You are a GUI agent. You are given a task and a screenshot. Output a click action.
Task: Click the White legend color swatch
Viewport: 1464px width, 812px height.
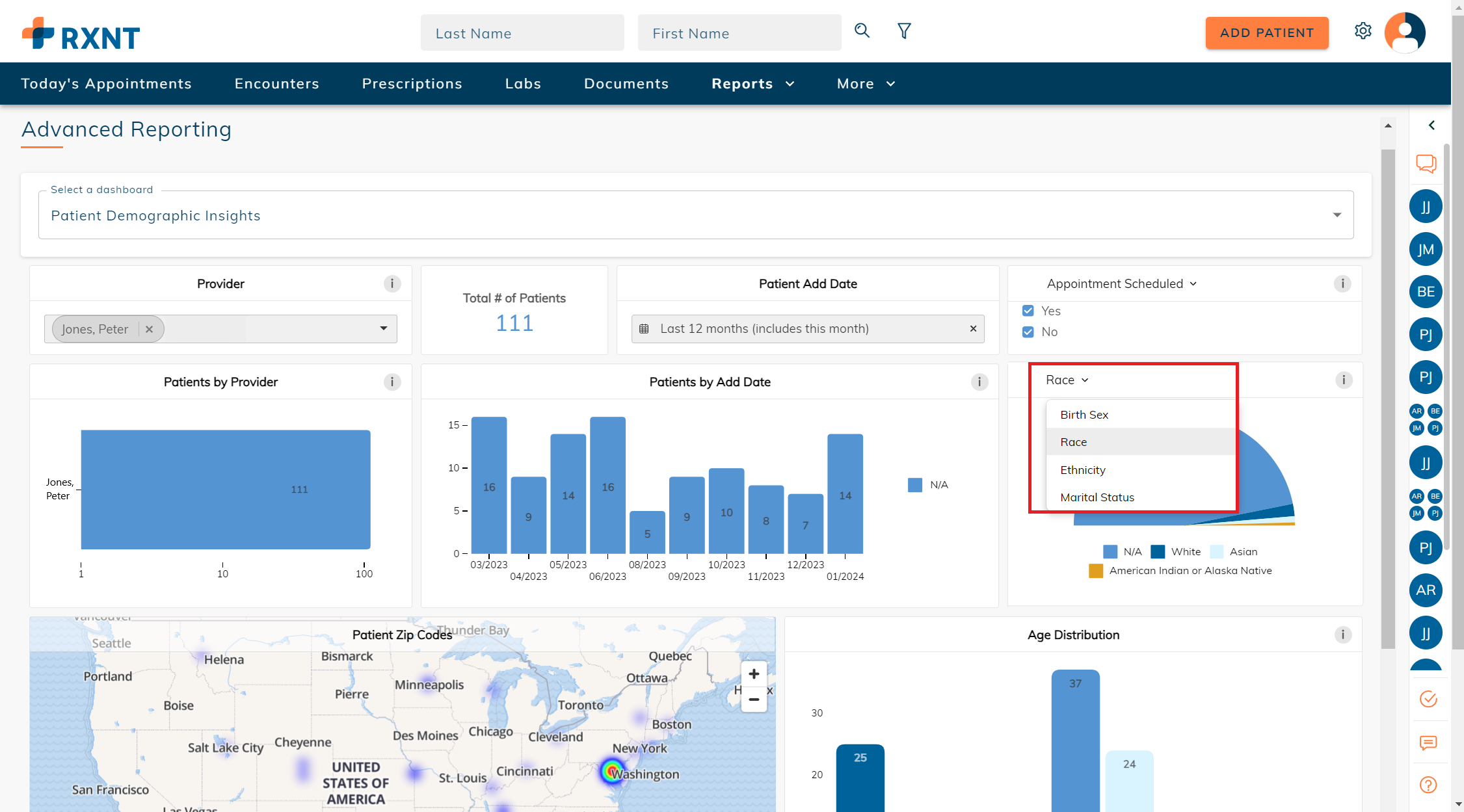click(1158, 551)
